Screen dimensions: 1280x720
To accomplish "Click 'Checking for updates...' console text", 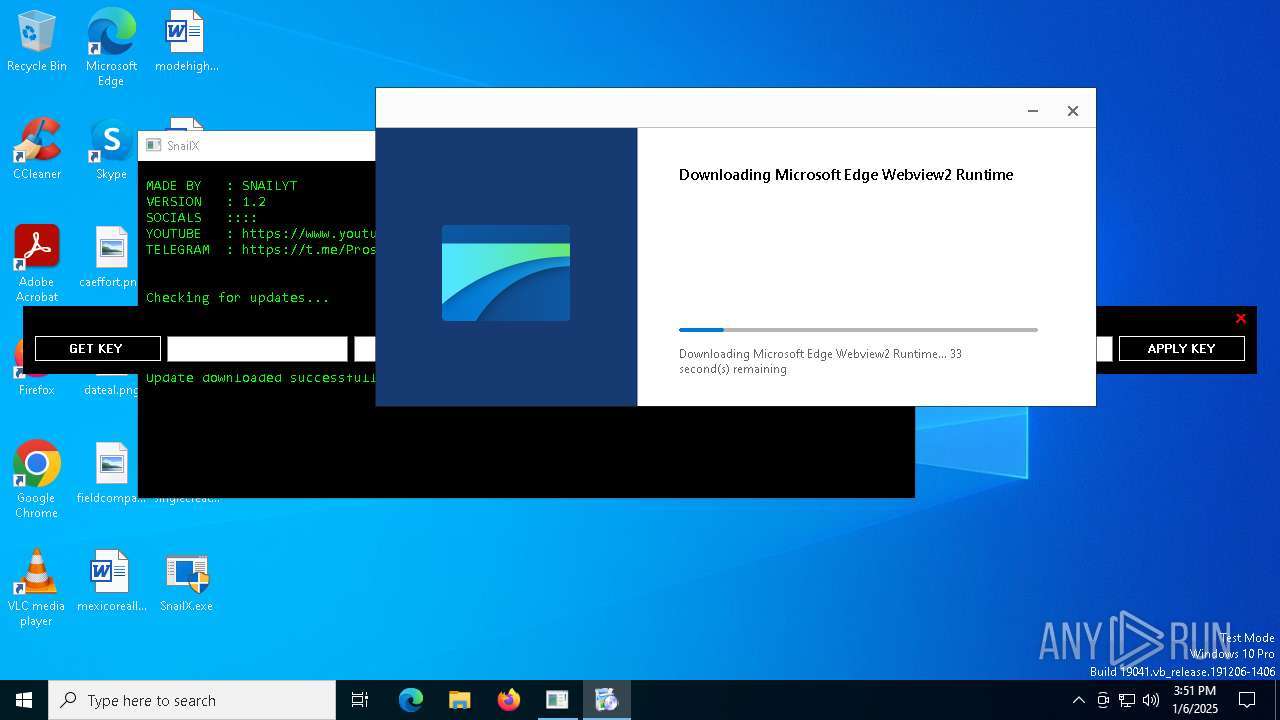I will tap(237, 297).
